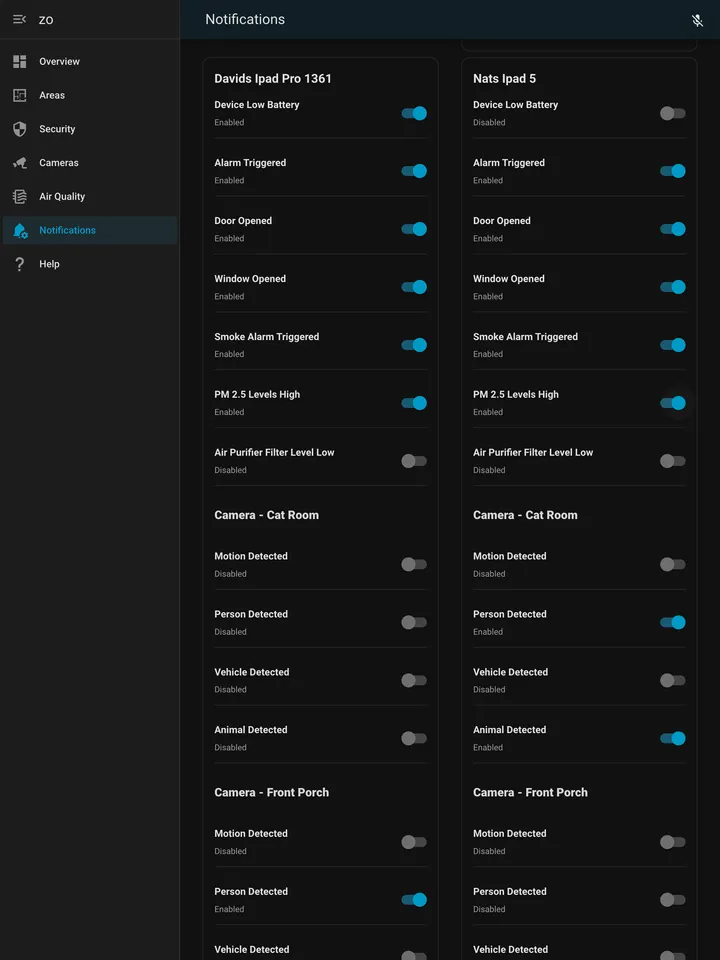Enable Cat Room Animal Detected on Davids Ipad
The width and height of the screenshot is (720, 960).
(x=414, y=738)
